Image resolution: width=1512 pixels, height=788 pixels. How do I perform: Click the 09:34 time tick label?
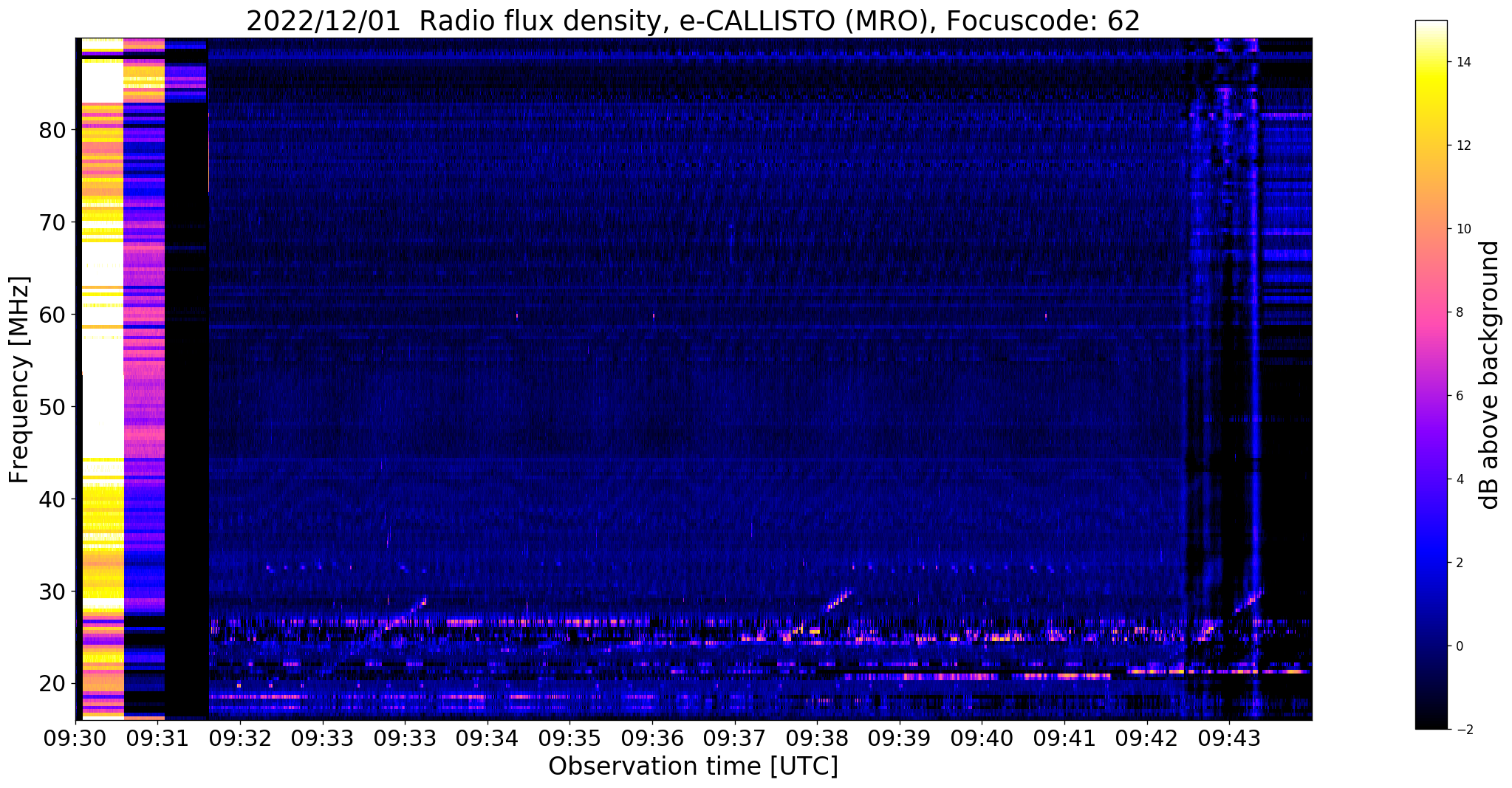click(x=488, y=738)
